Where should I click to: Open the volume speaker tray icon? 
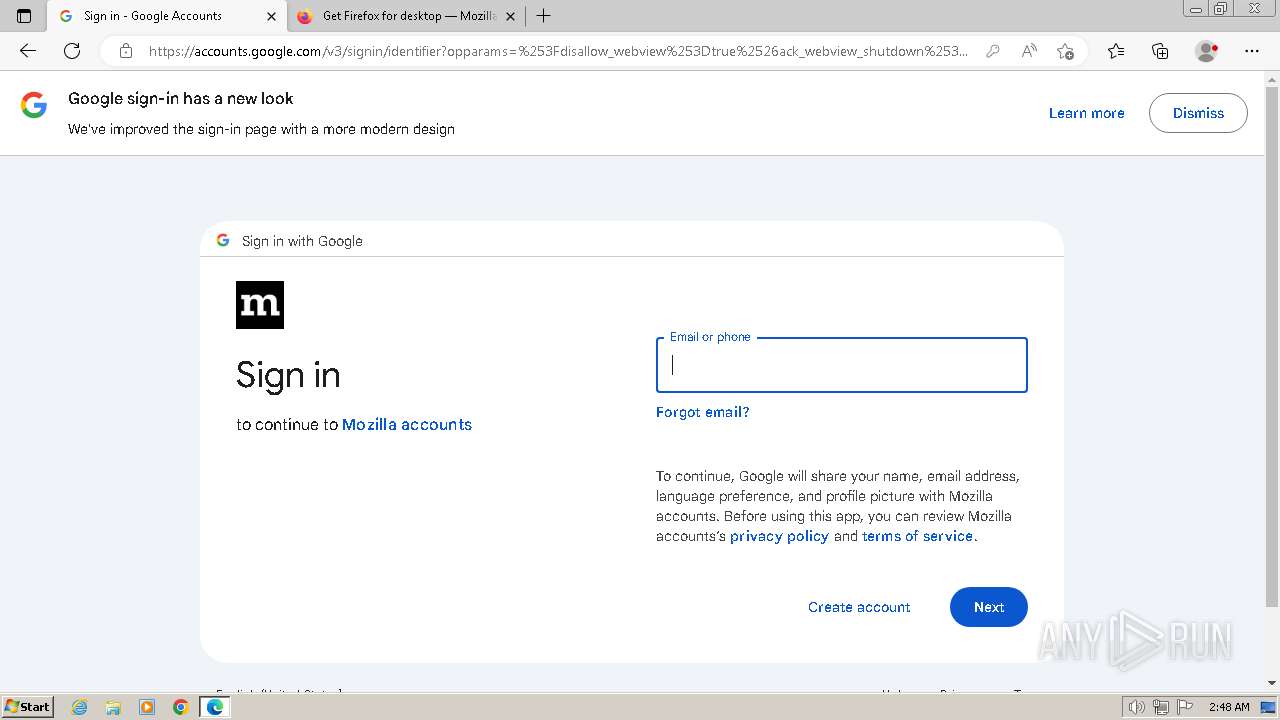1138,707
